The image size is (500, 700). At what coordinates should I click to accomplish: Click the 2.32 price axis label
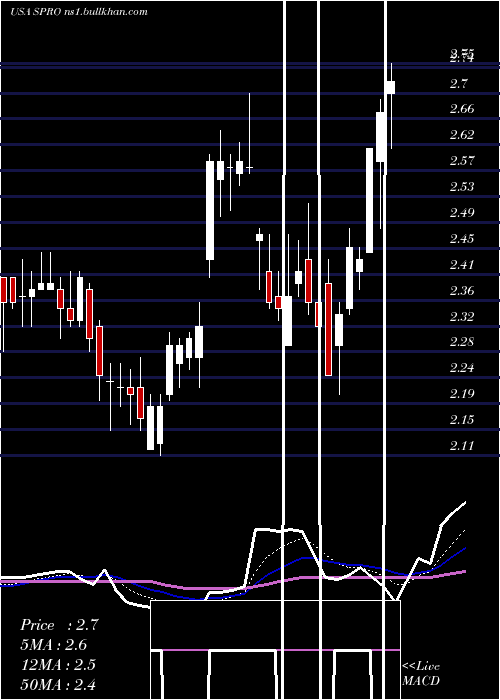point(462,317)
